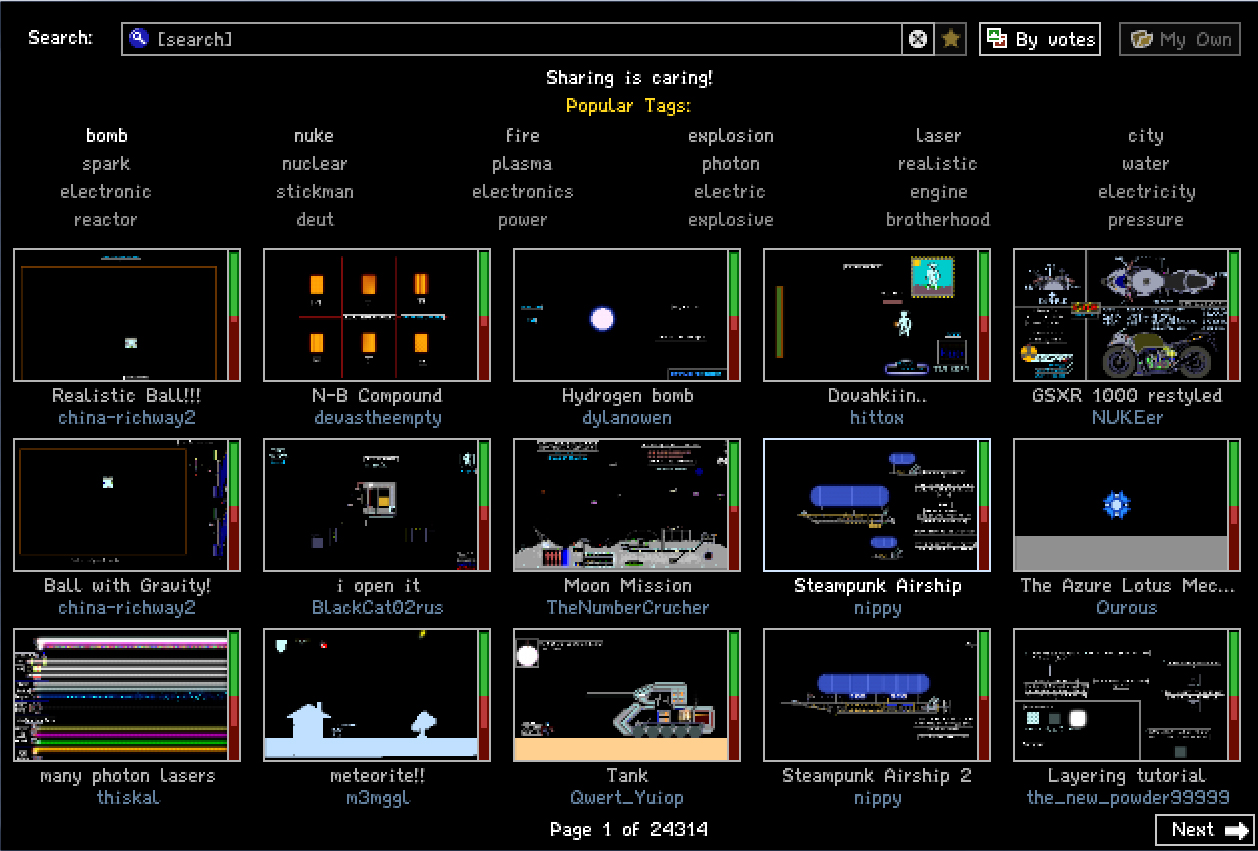Filter by the spark tag
This screenshot has height=851, width=1258.
click(106, 164)
